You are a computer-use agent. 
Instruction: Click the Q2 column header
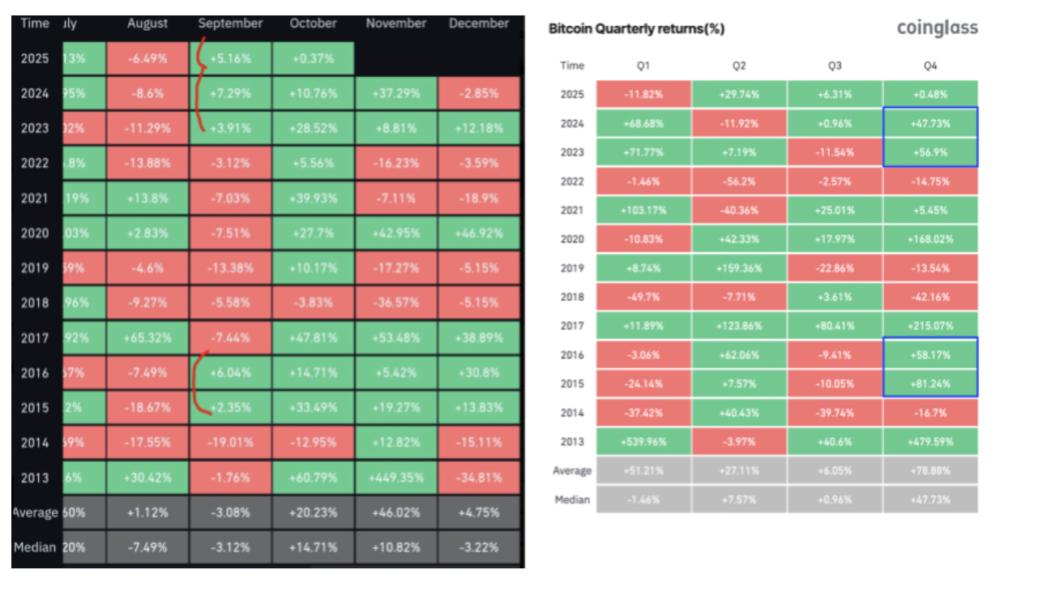(x=739, y=66)
